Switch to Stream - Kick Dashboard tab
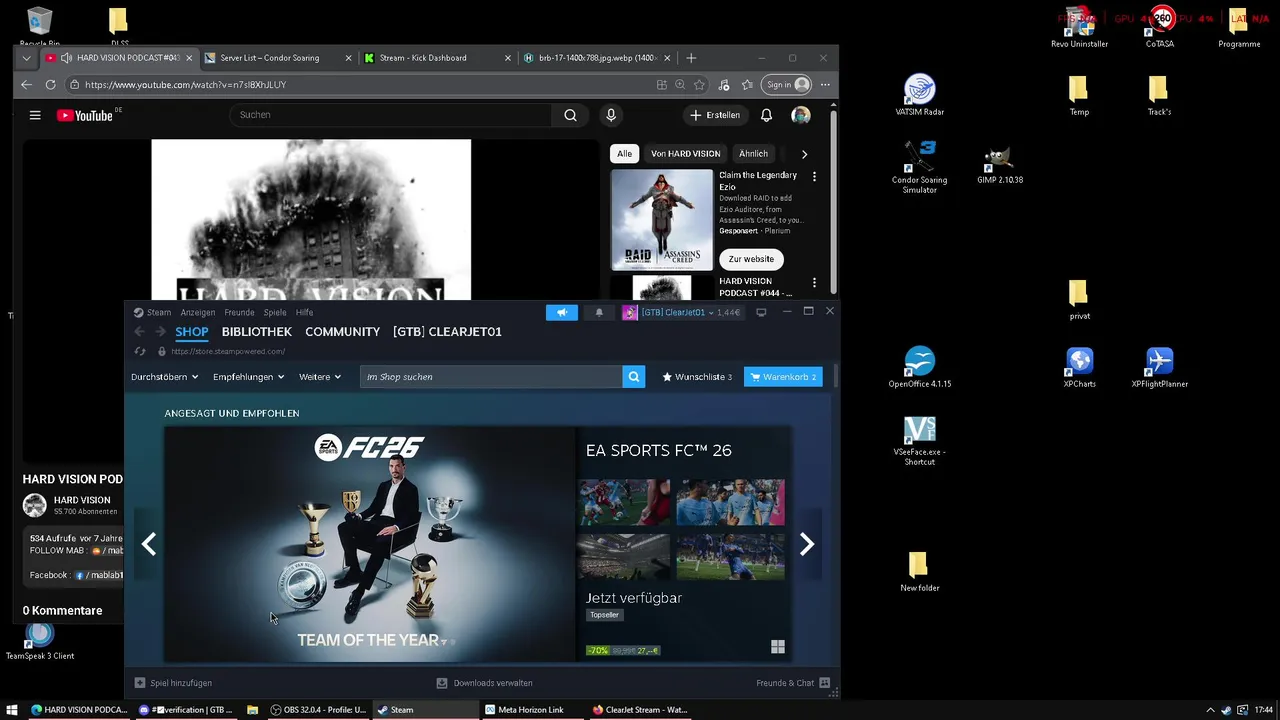Viewport: 1280px width, 720px height. coord(437,58)
